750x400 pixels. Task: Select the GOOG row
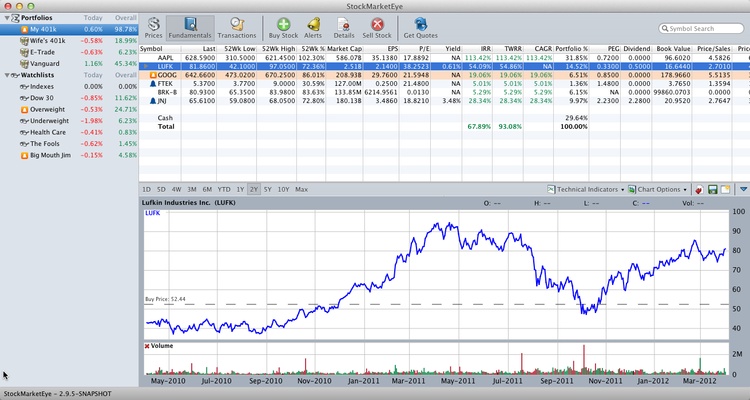click(x=444, y=75)
